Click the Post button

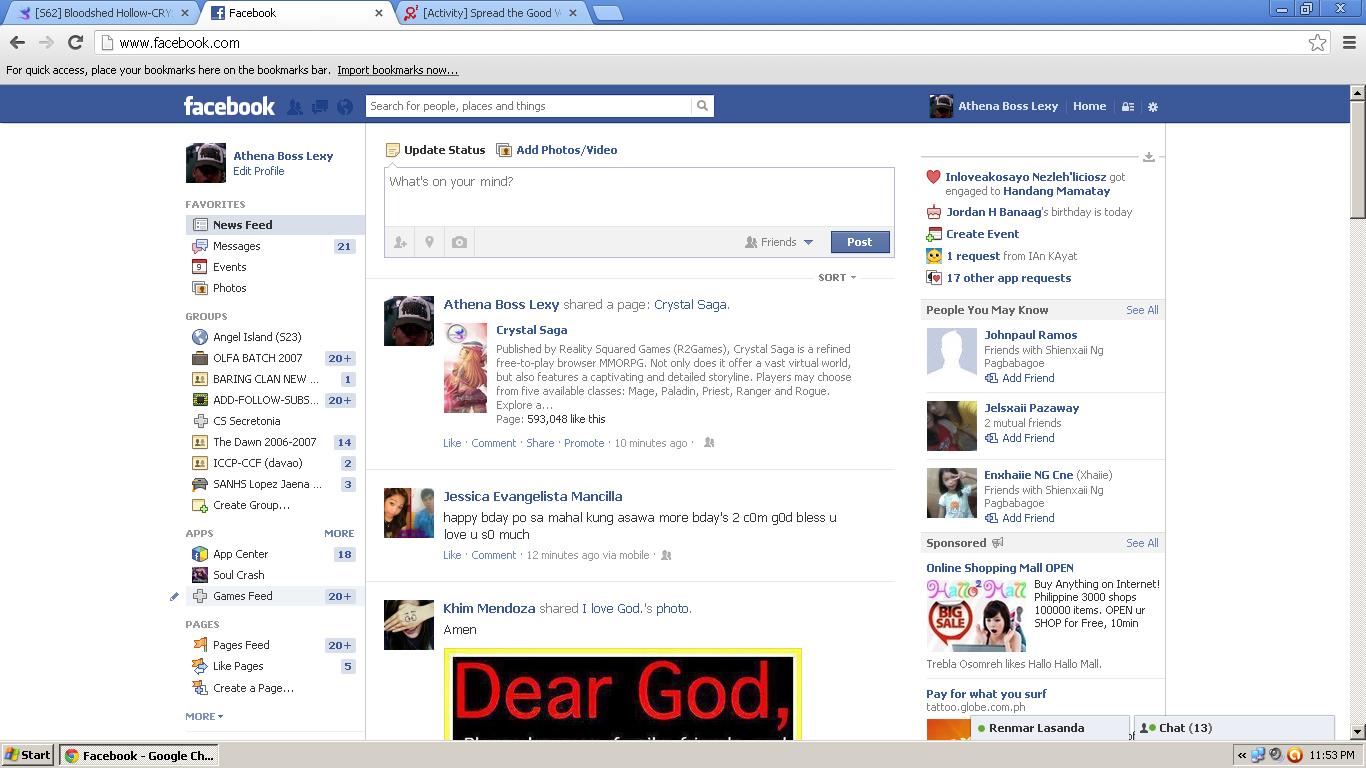(859, 242)
